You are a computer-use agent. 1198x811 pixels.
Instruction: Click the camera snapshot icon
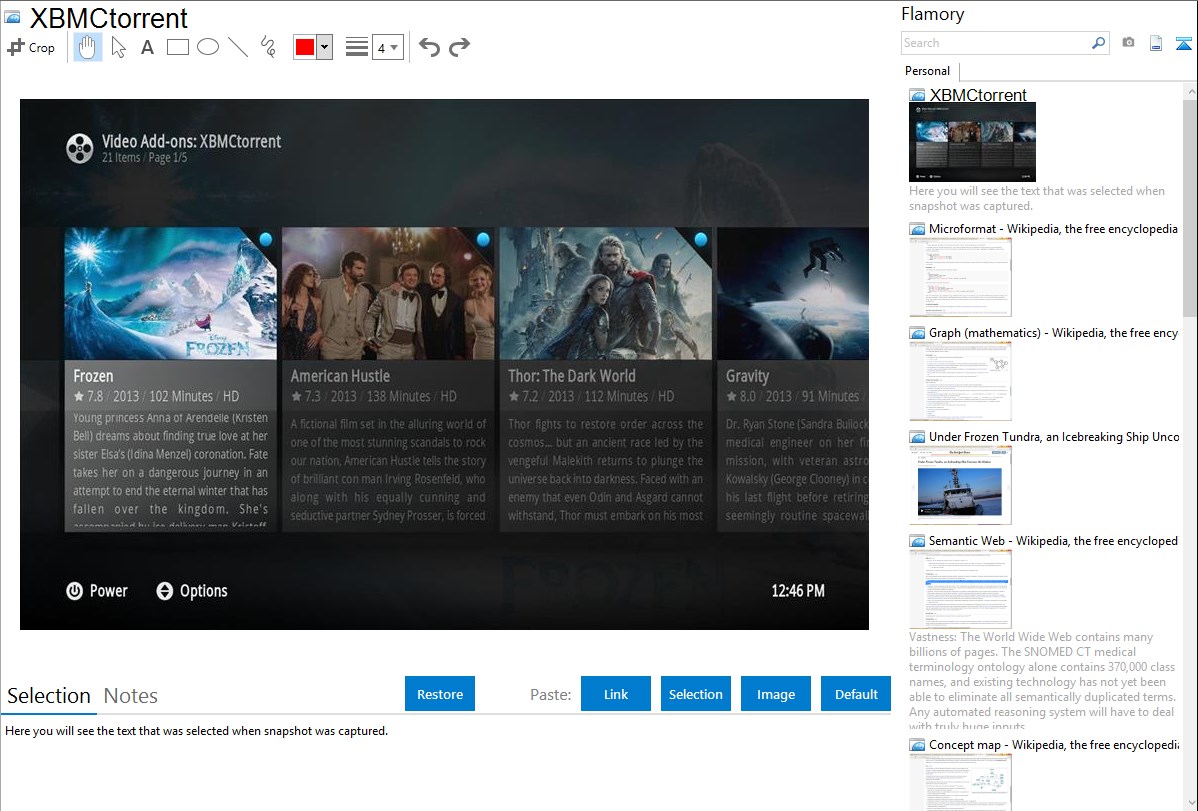pos(1128,43)
